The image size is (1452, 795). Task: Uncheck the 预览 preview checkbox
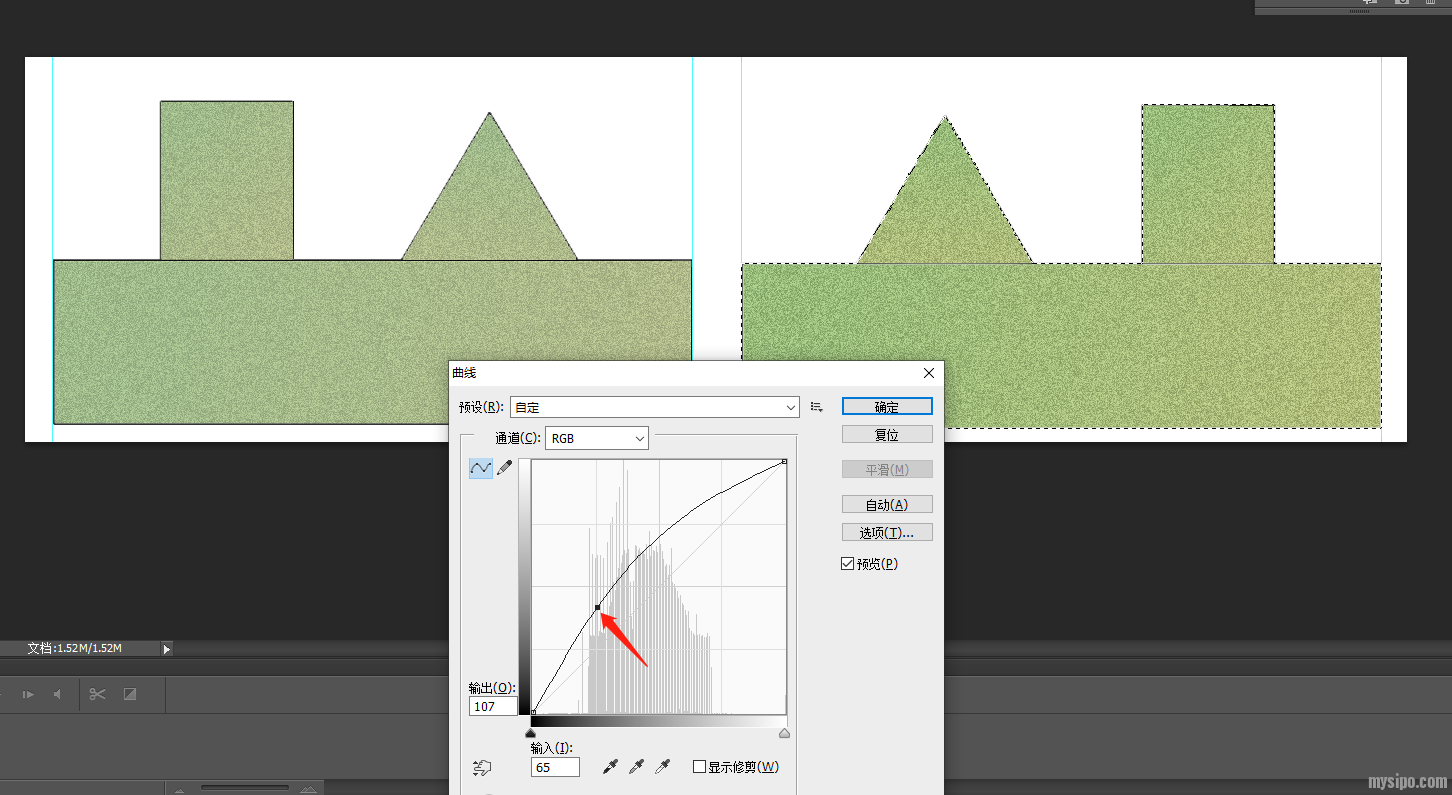[848, 564]
